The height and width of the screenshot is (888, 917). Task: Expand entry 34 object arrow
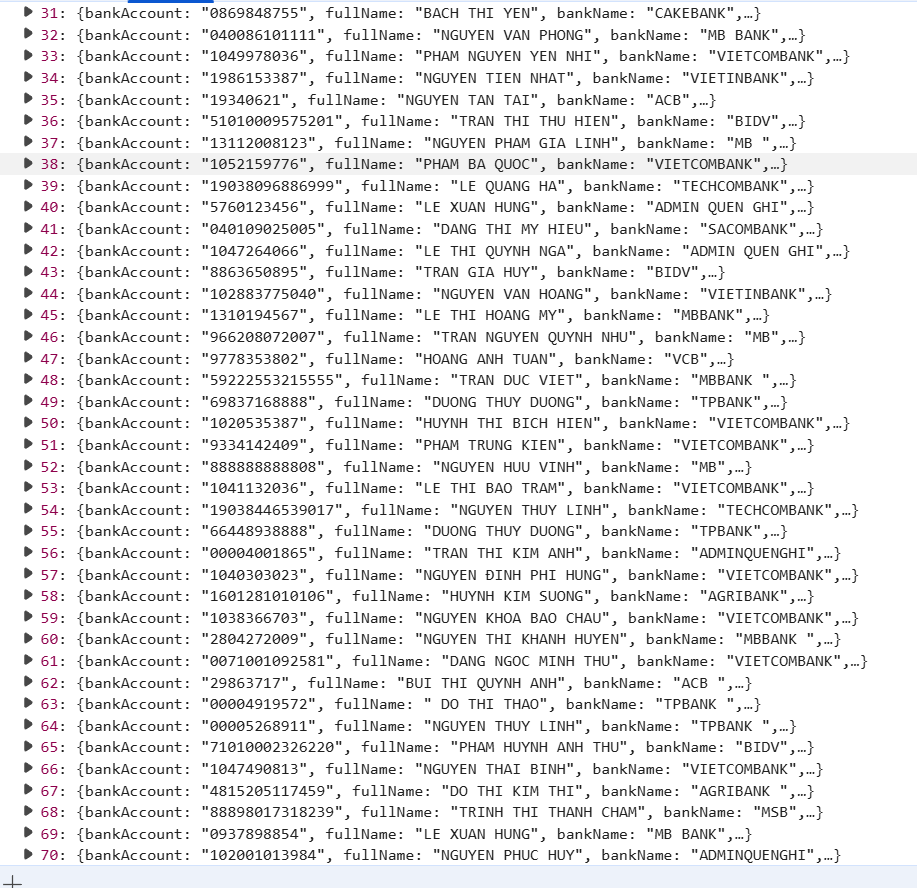coord(27,77)
